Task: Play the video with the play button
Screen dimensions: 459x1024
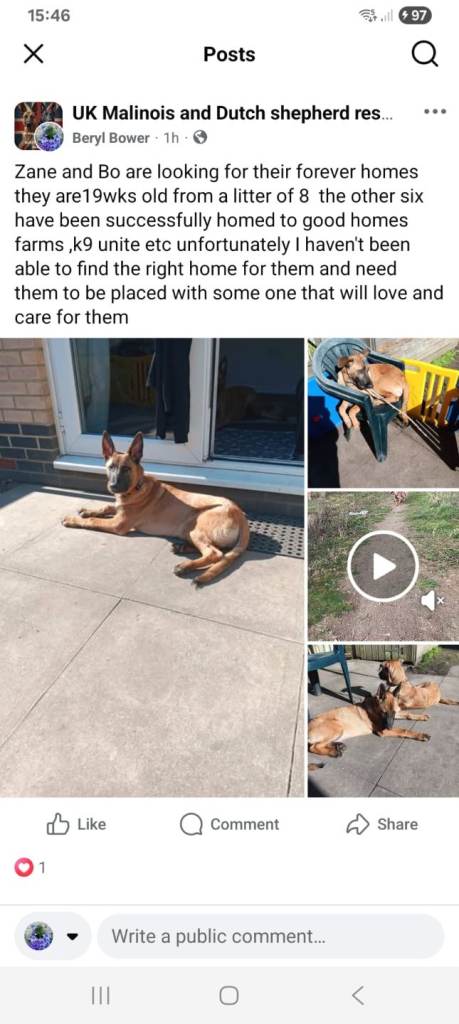Action: (383, 566)
